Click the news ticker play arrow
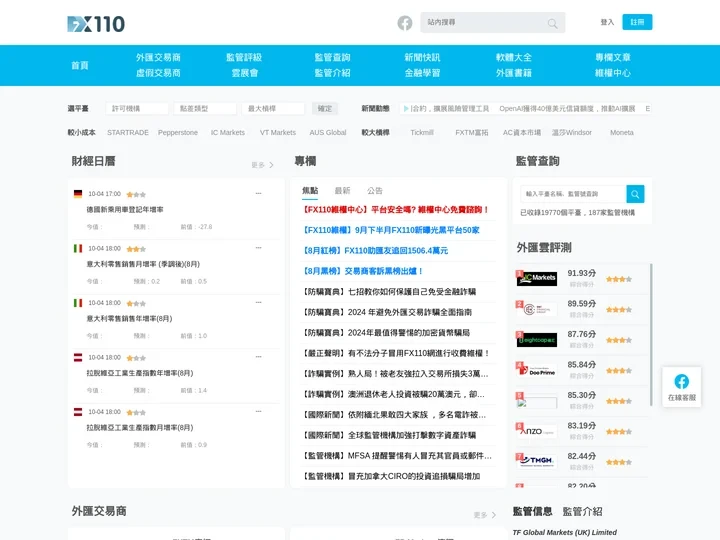This screenshot has width=720, height=540. [406, 108]
